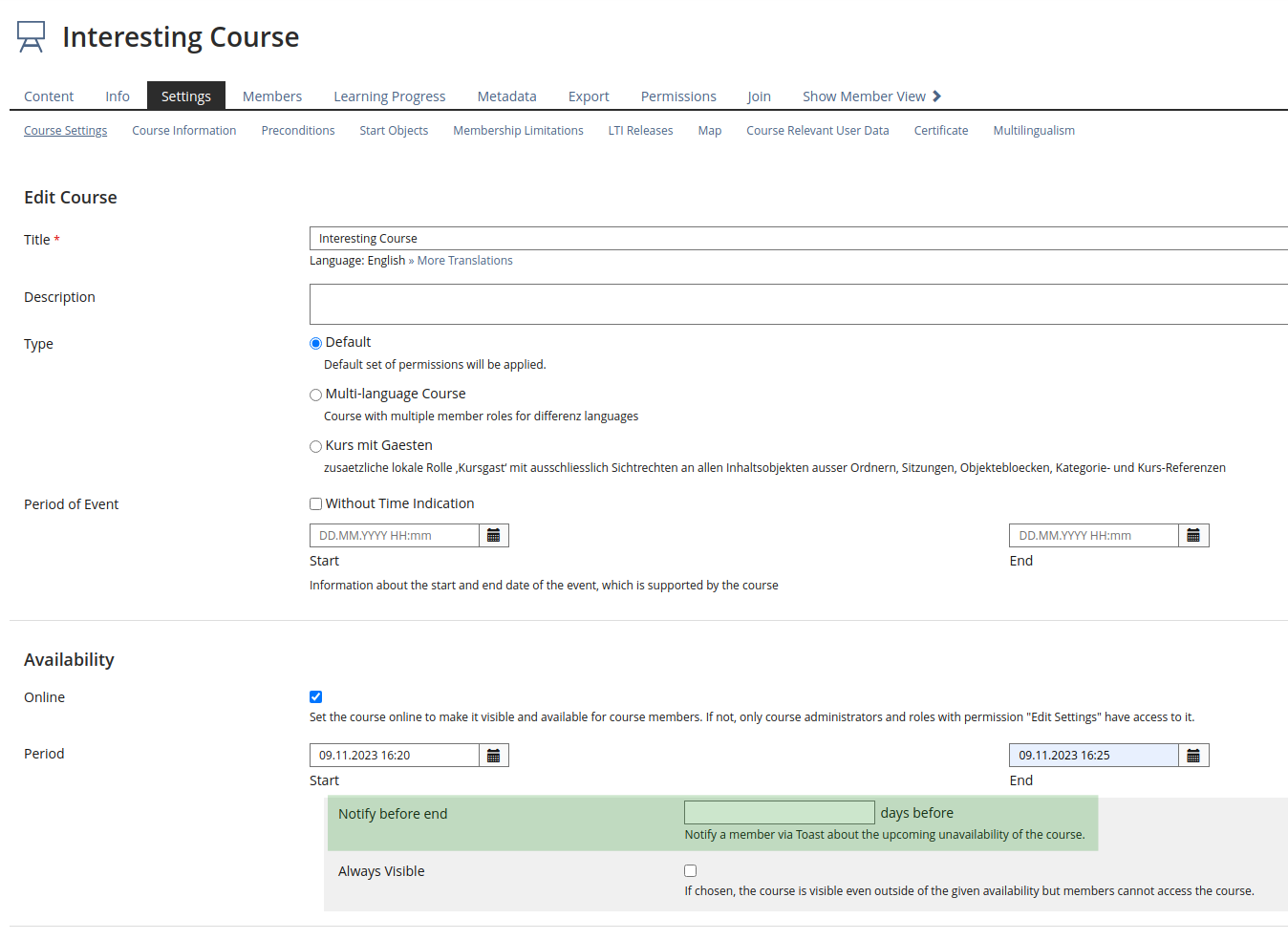This screenshot has width=1288, height=940.
Task: Open Membership Limitations settings
Action: 518,131
